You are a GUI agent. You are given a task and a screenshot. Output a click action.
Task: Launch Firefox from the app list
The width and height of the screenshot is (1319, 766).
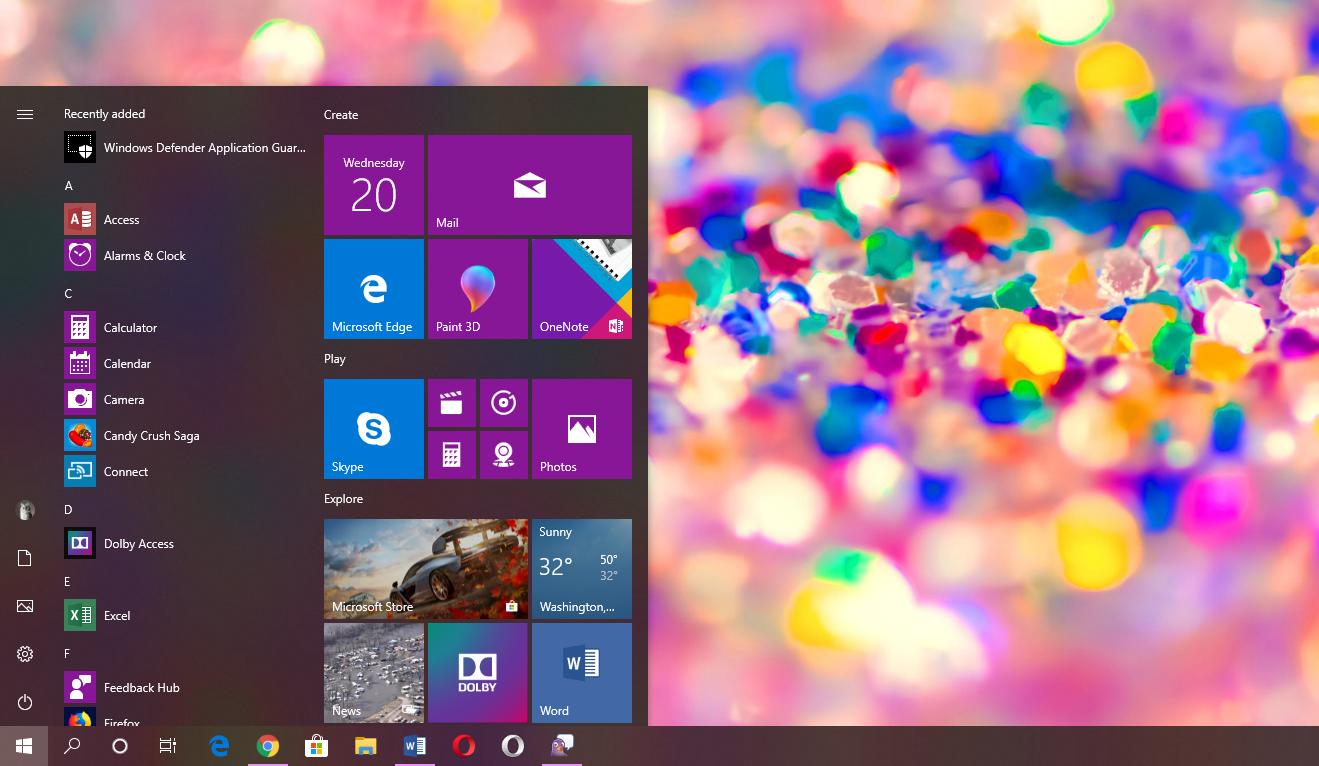pos(185,717)
